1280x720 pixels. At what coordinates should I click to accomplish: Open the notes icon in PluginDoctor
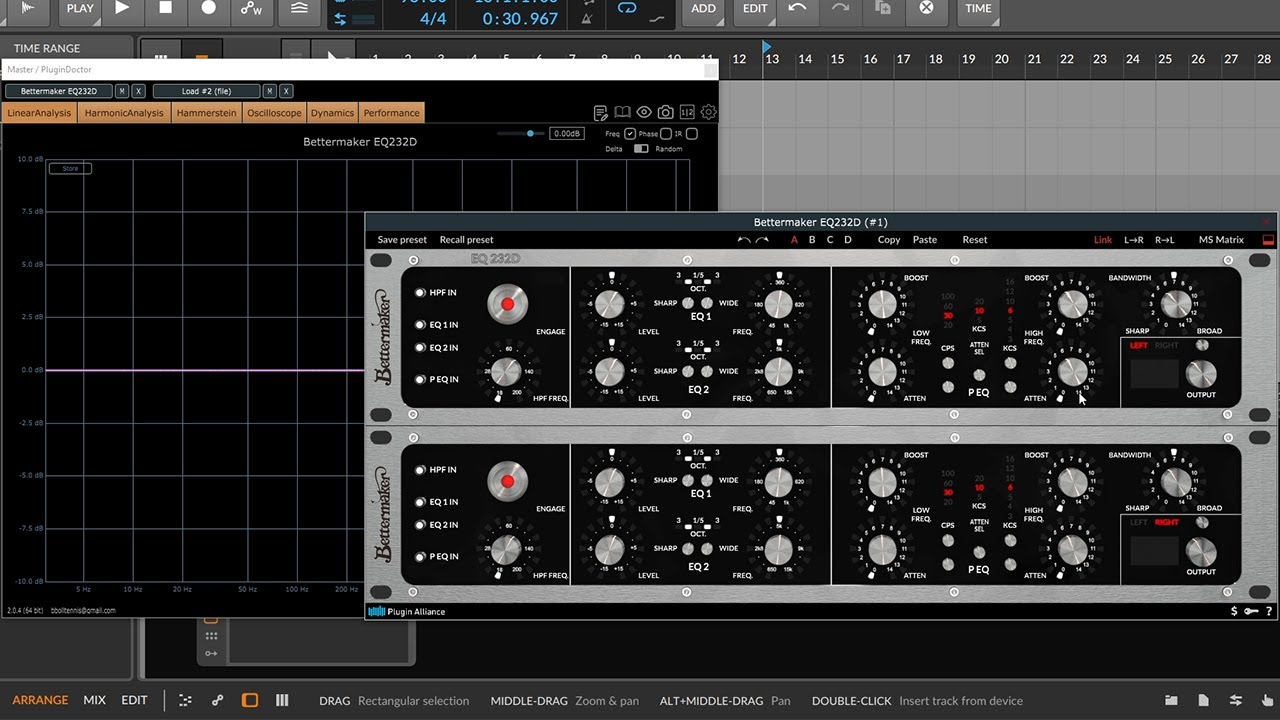coord(601,112)
